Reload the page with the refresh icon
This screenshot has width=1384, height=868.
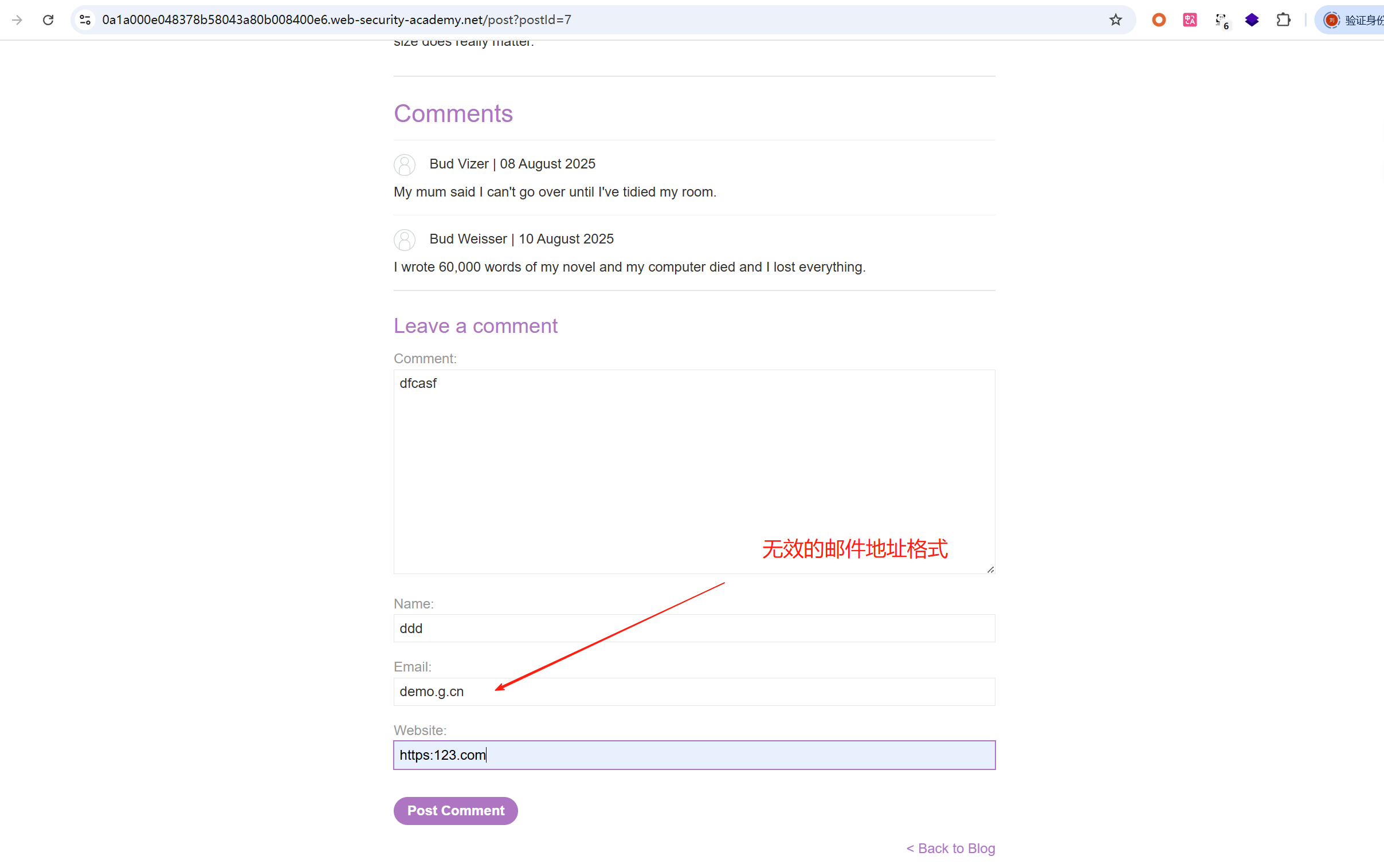pos(48,20)
